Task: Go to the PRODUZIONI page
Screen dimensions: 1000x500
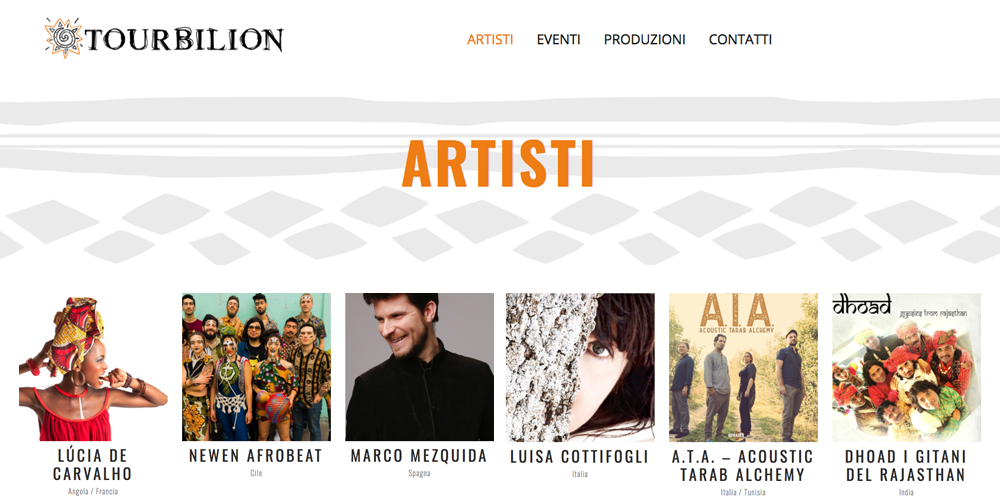Action: (645, 40)
